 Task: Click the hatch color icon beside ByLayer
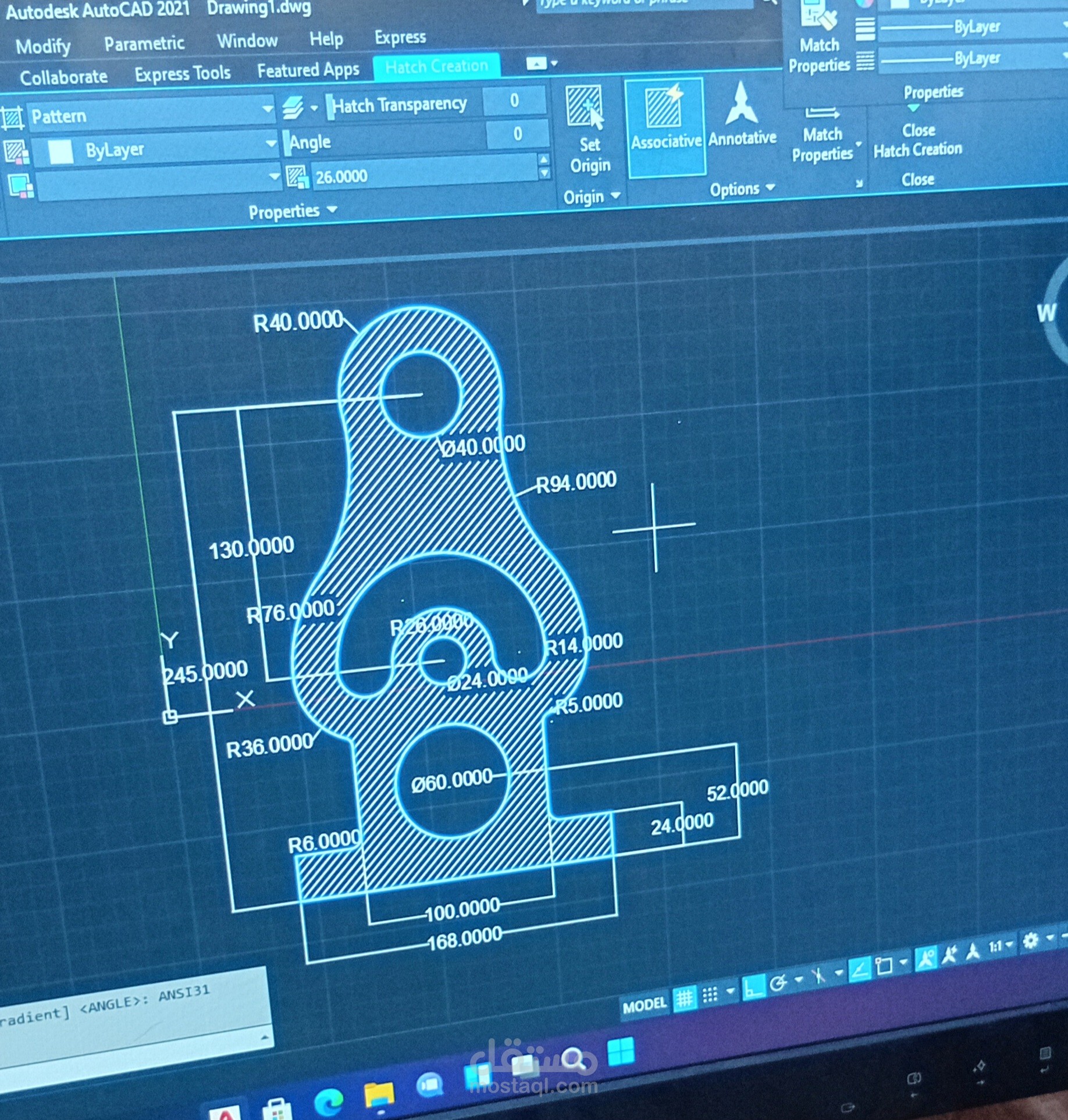pos(16,152)
